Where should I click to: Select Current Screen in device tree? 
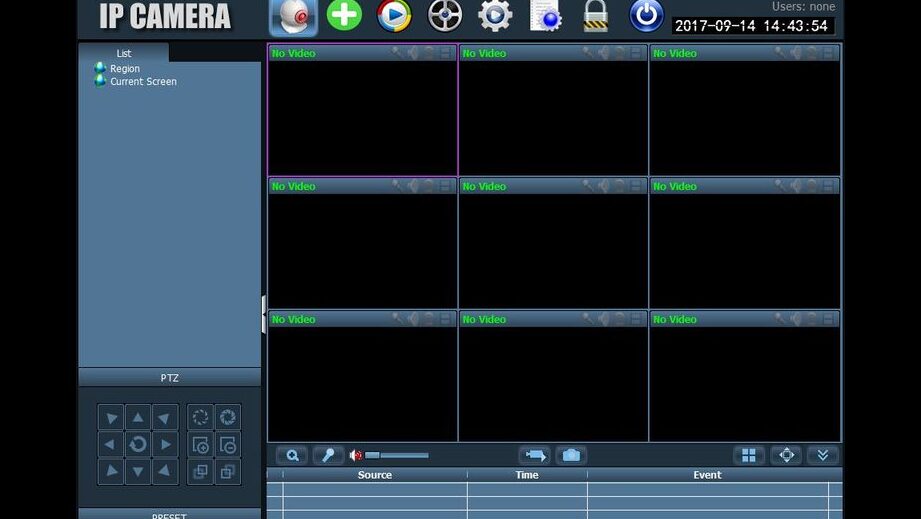point(143,82)
